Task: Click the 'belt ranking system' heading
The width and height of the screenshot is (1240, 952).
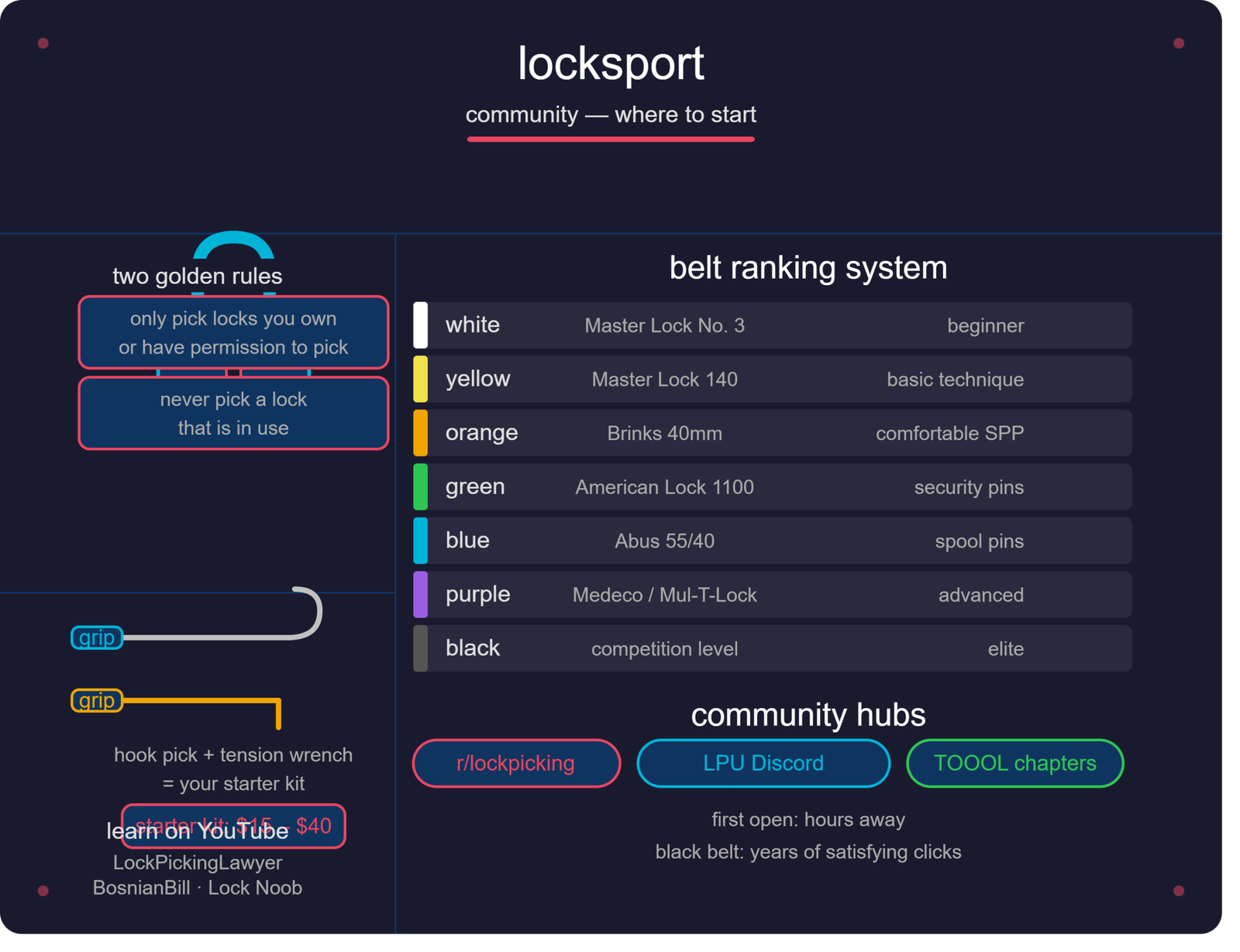Action: click(x=808, y=268)
